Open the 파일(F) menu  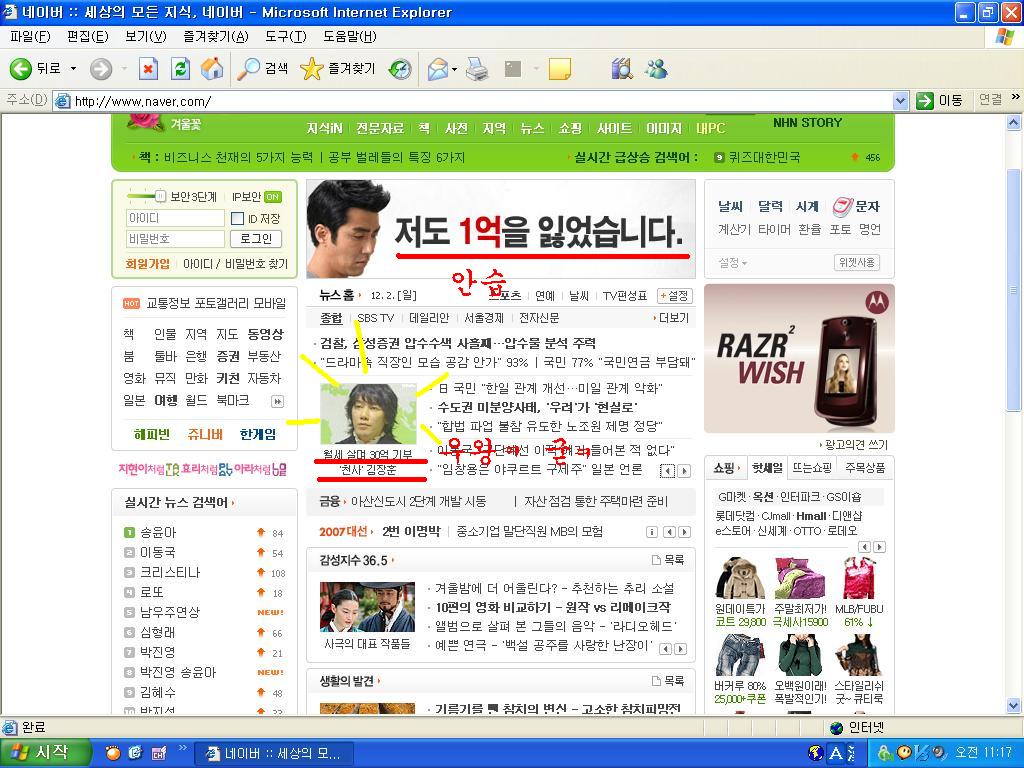point(30,37)
